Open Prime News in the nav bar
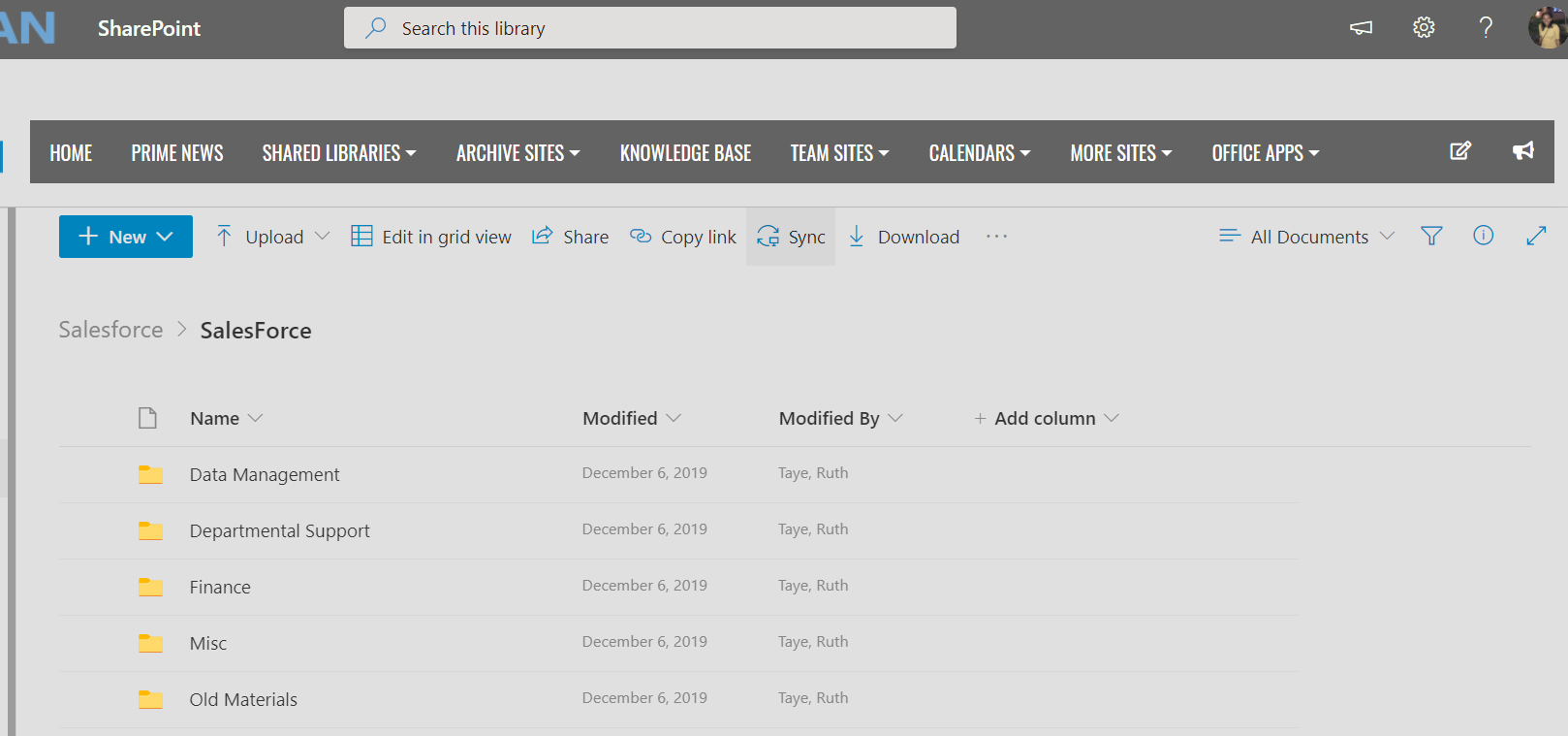 point(177,152)
